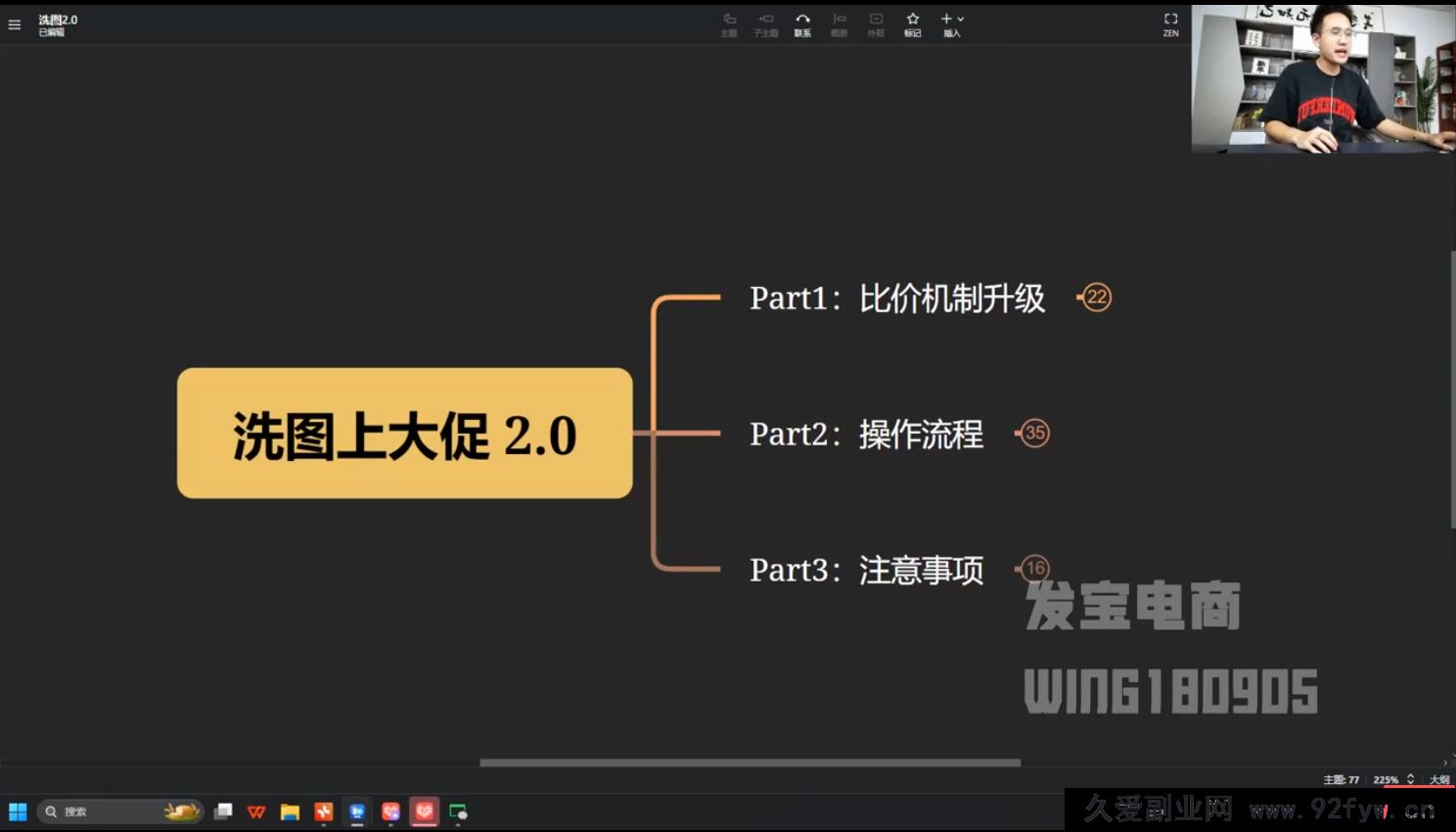Click the horizontal scrollbar below the map
Screen dimensions: 1456x832
[x=749, y=763]
